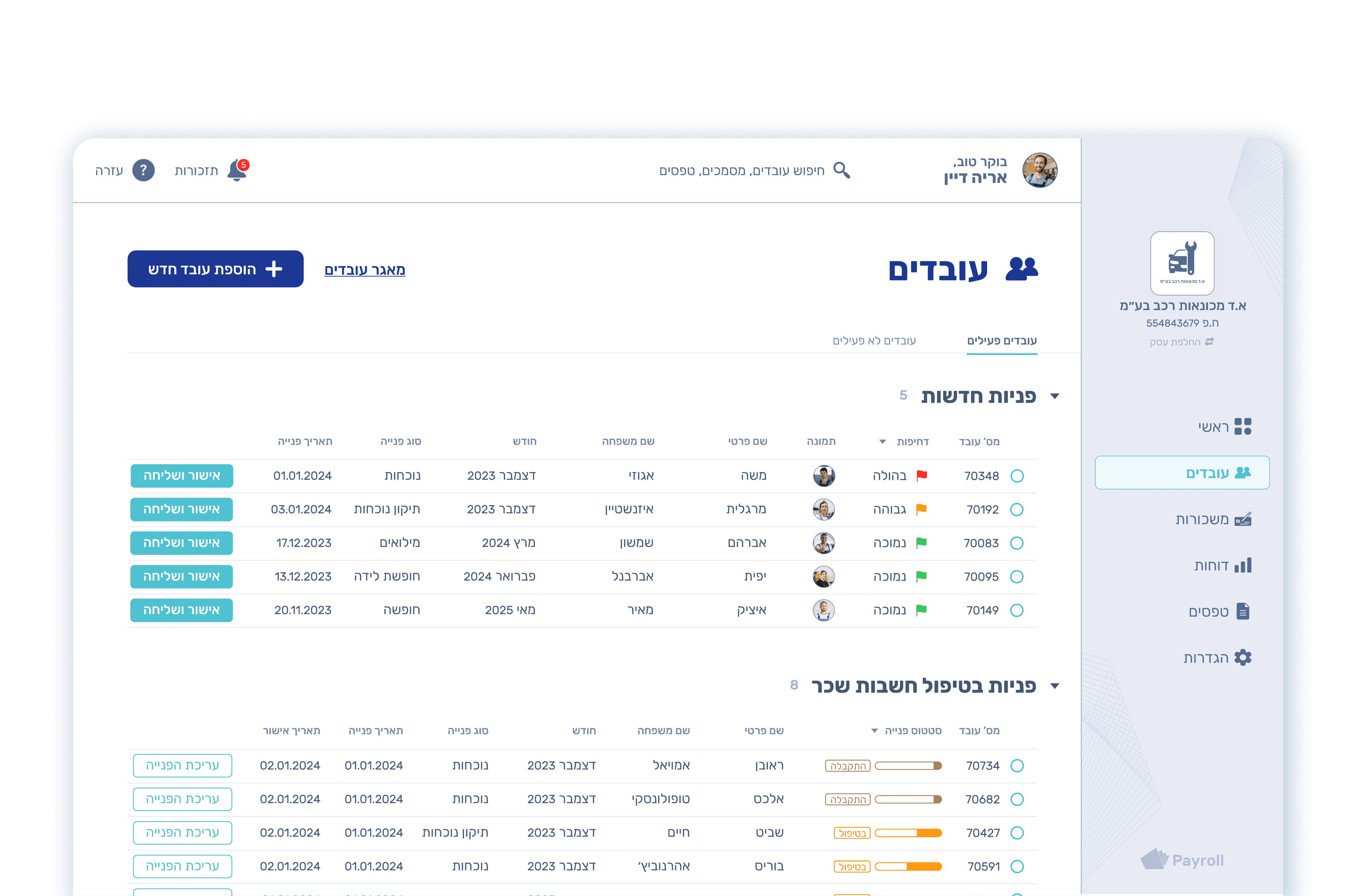Select the radio button for employee 70095

tap(1017, 577)
